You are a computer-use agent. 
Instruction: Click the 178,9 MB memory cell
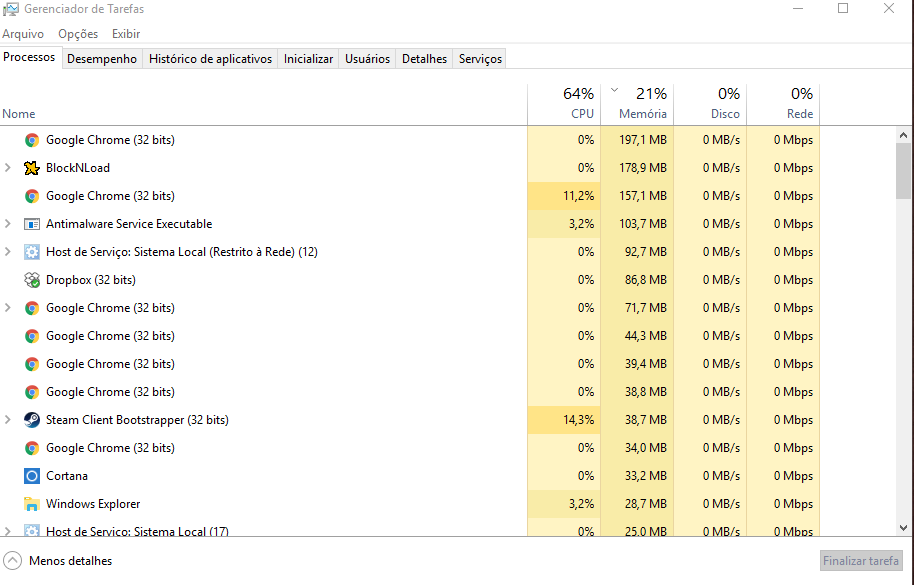point(637,168)
